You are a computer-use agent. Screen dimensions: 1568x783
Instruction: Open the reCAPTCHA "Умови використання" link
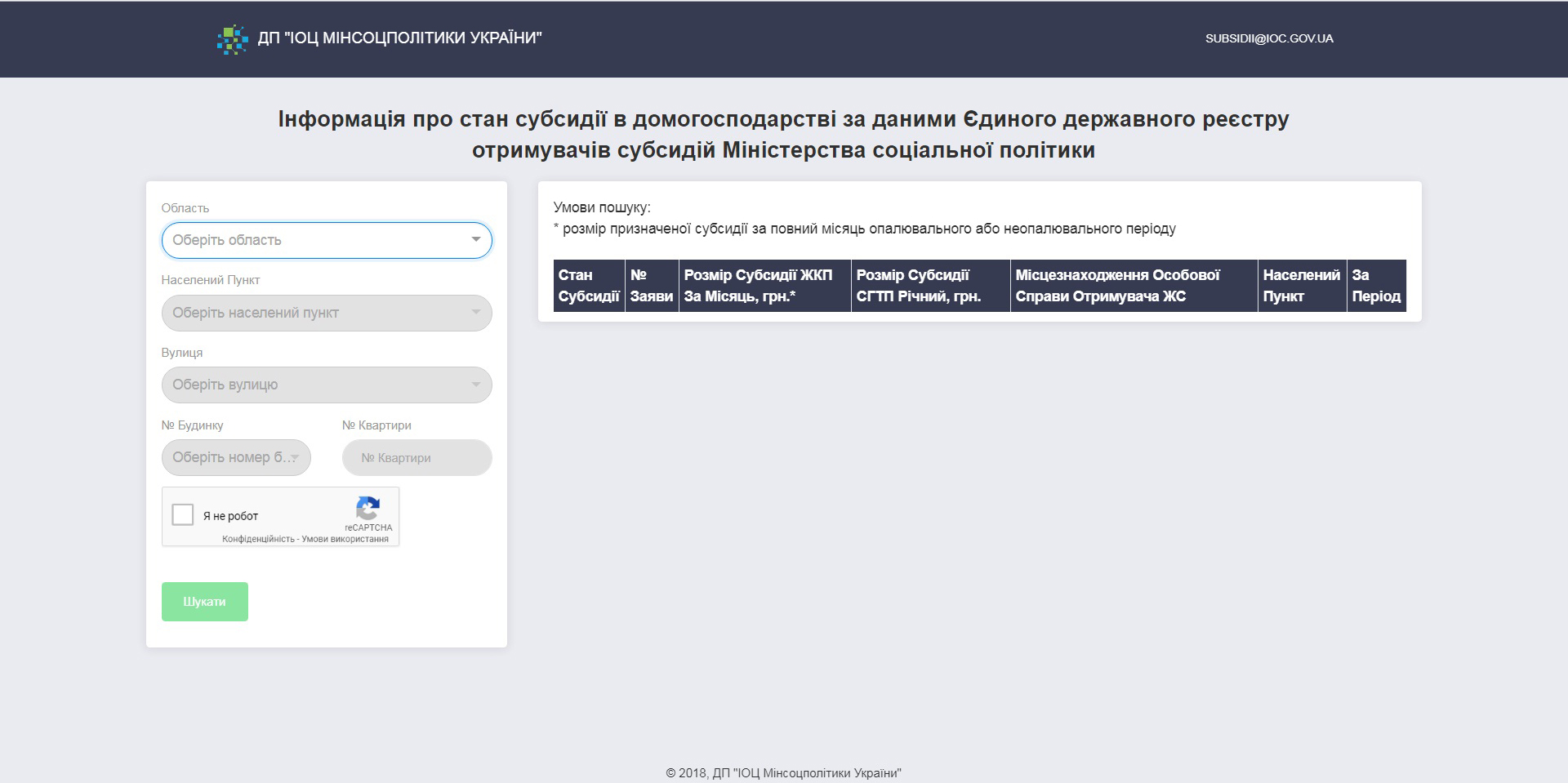(x=345, y=539)
